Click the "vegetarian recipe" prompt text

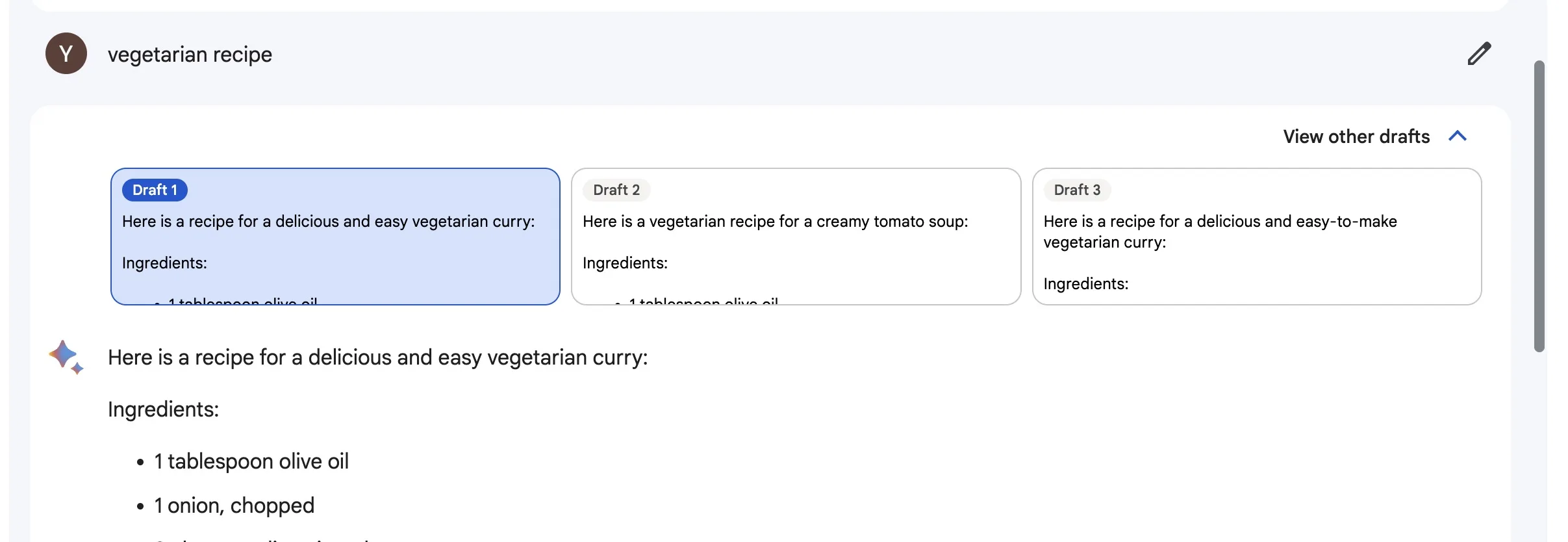190,55
